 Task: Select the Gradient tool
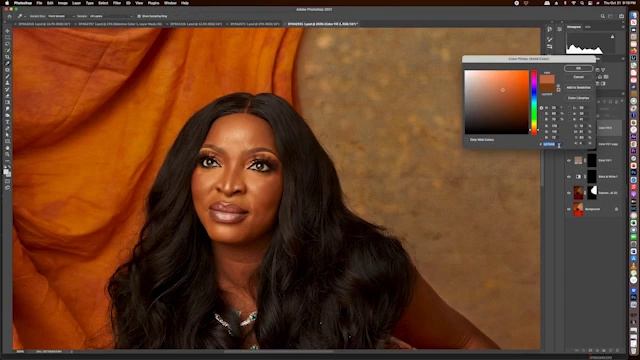click(x=7, y=102)
